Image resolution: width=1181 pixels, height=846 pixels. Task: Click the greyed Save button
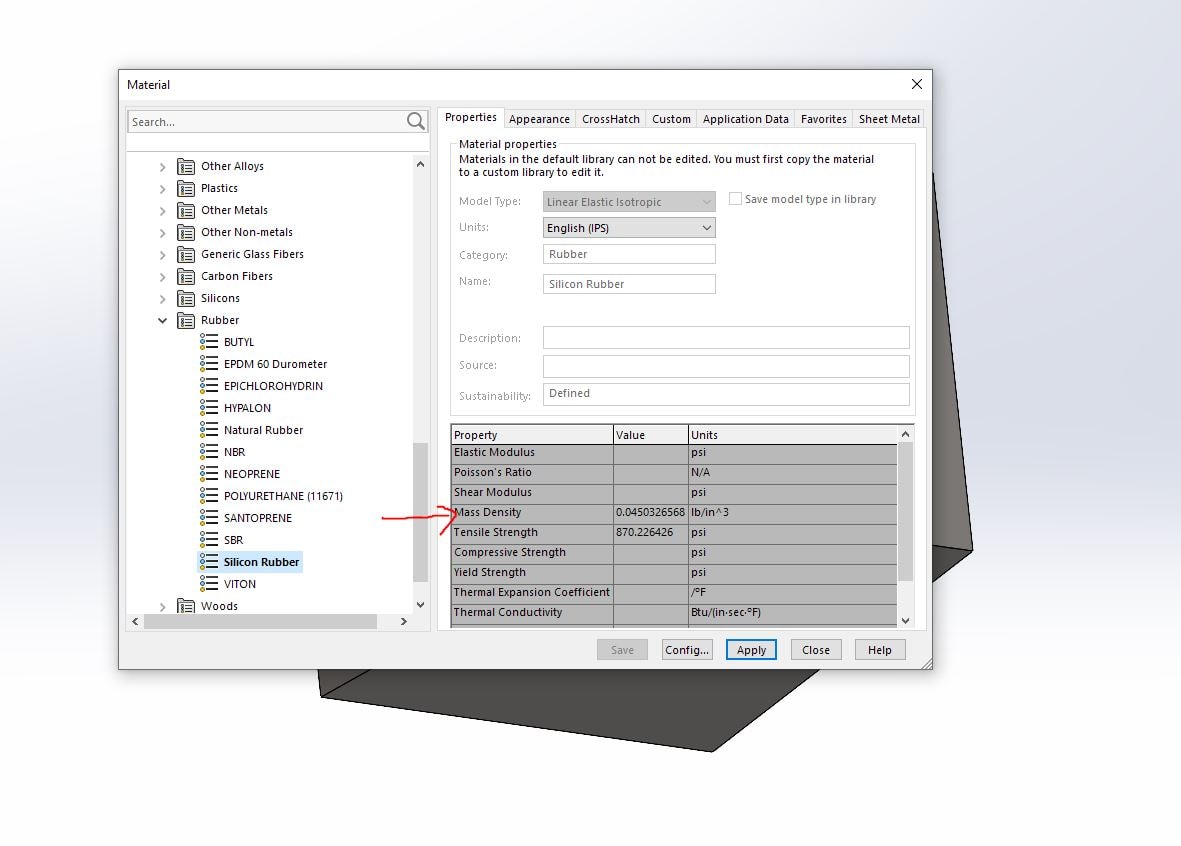coord(622,649)
